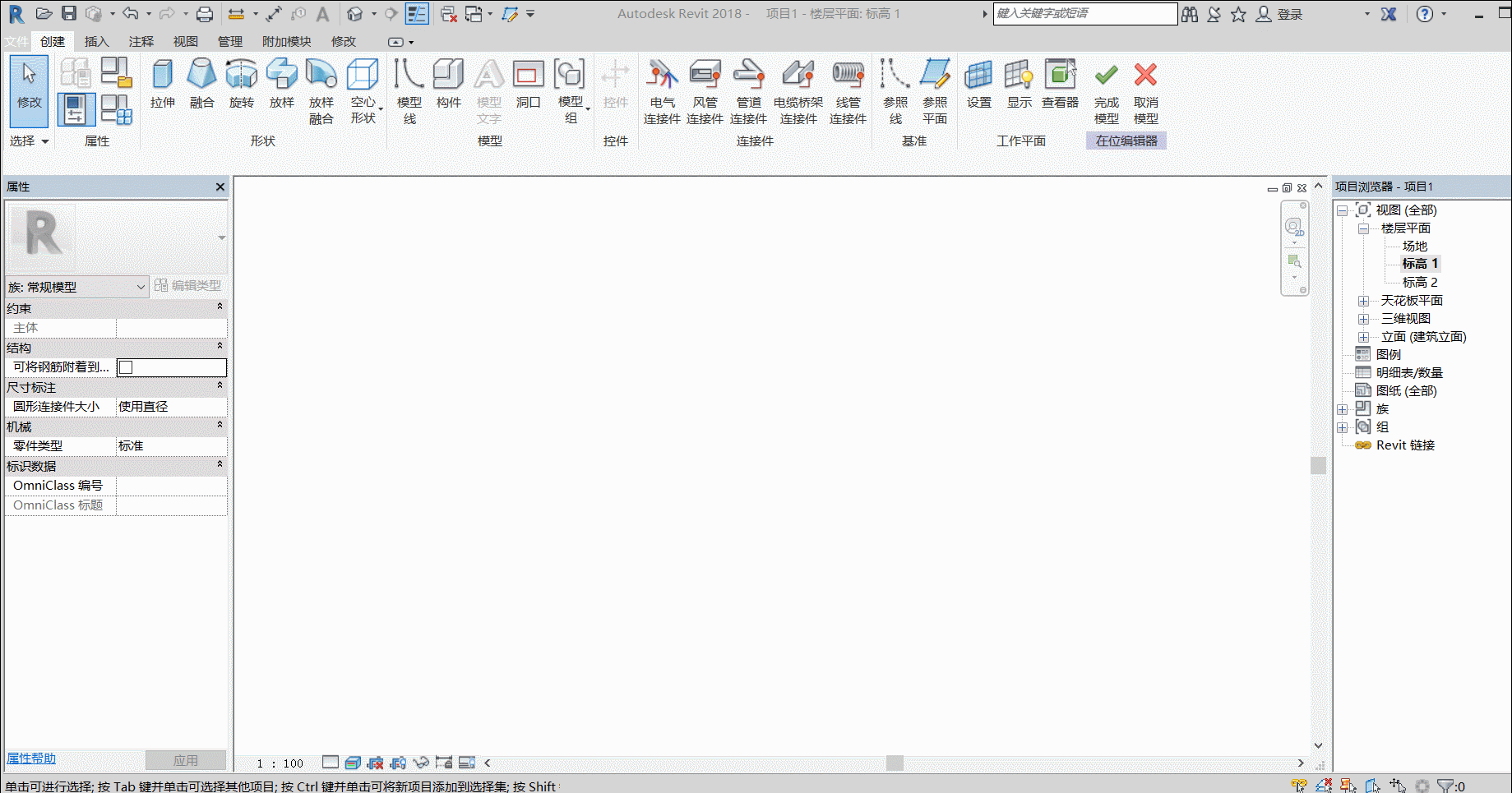Cancel with 取消模型 red X

click(x=1146, y=91)
